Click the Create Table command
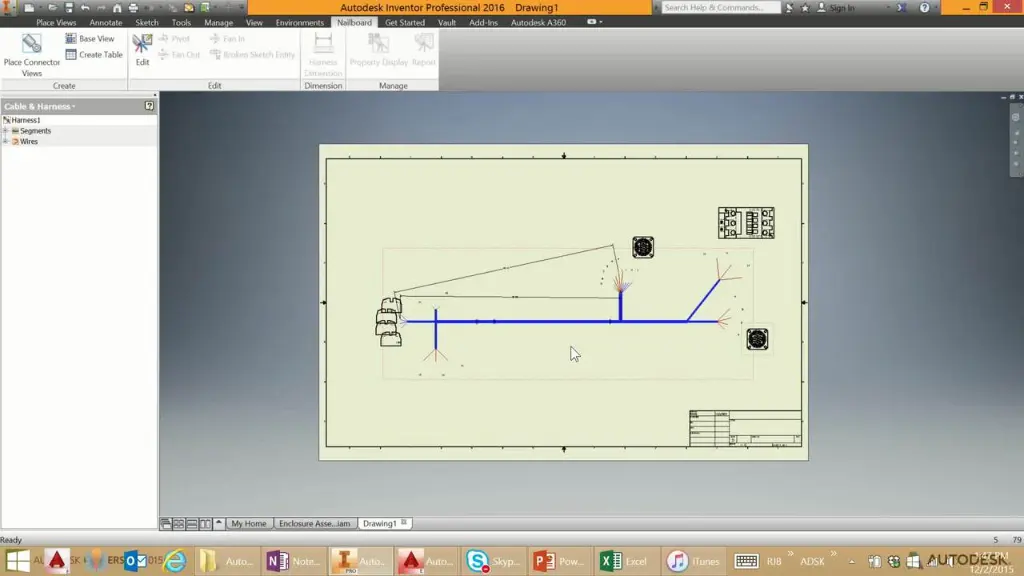This screenshot has height=576, width=1024. pos(93,55)
